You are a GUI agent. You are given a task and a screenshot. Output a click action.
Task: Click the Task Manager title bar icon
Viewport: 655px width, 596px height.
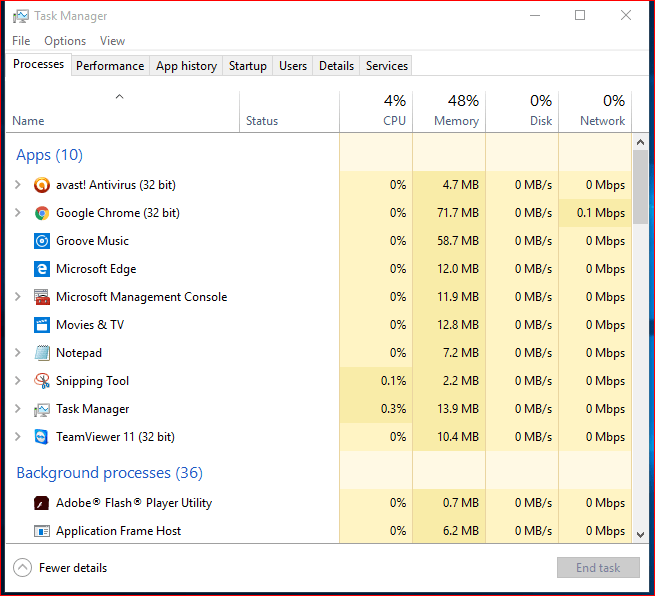[x=20, y=16]
